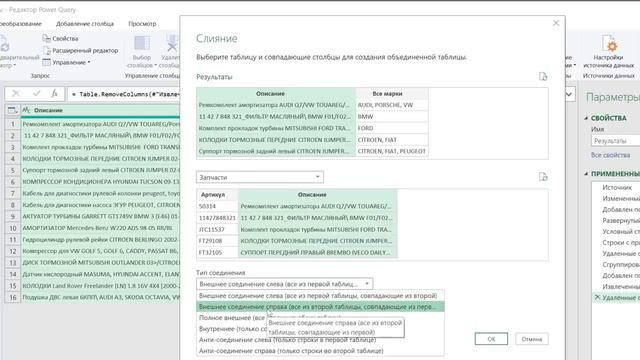Collapse the ПРИМЕНЕННЫЕ steps section
The image size is (640, 360).
point(587,174)
